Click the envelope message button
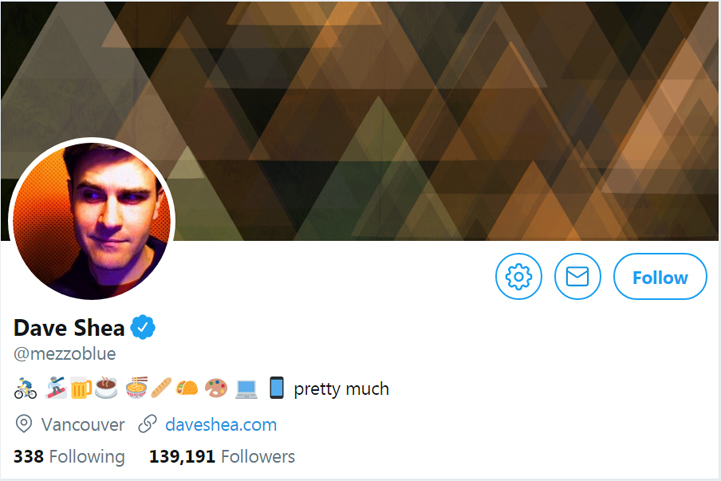The width and height of the screenshot is (721, 481). [577, 276]
